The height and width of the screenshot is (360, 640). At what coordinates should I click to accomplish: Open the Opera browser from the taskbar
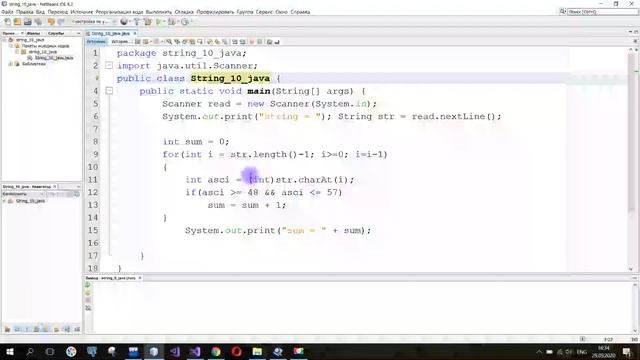click(x=237, y=351)
